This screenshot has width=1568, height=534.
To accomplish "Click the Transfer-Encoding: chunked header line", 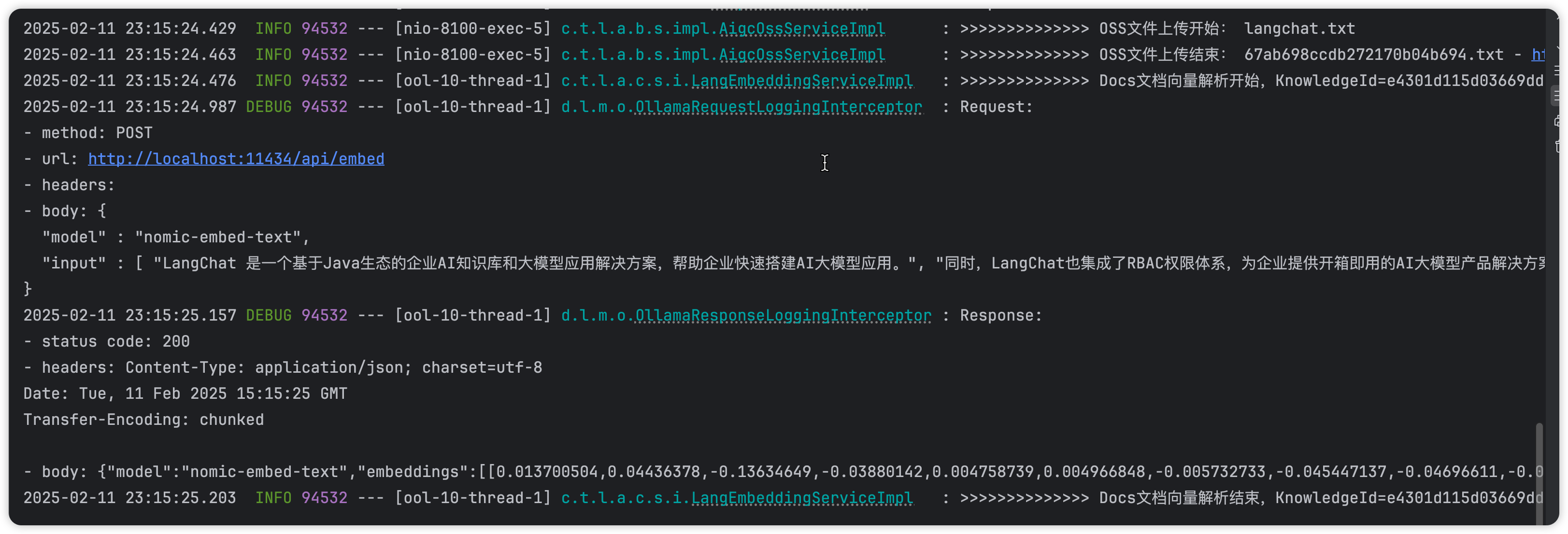I will click(143, 420).
